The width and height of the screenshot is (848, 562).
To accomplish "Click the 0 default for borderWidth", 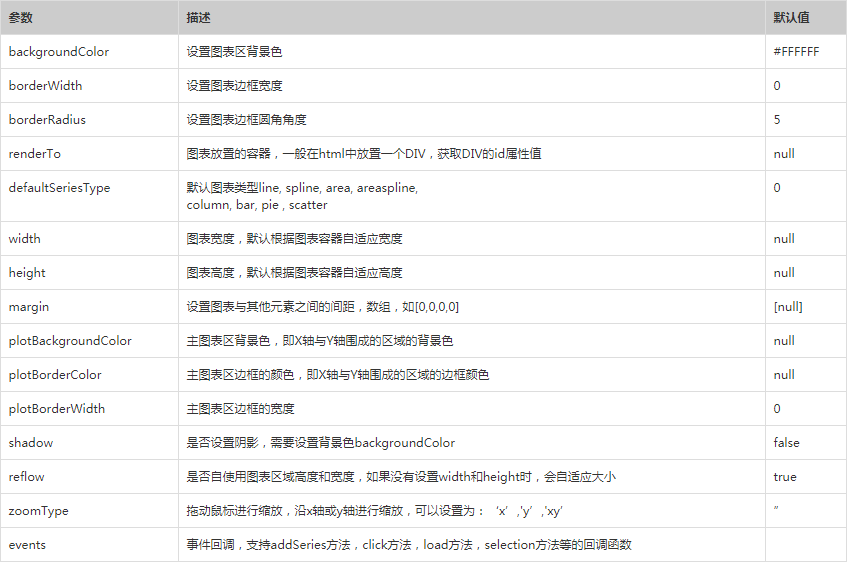I will [777, 85].
